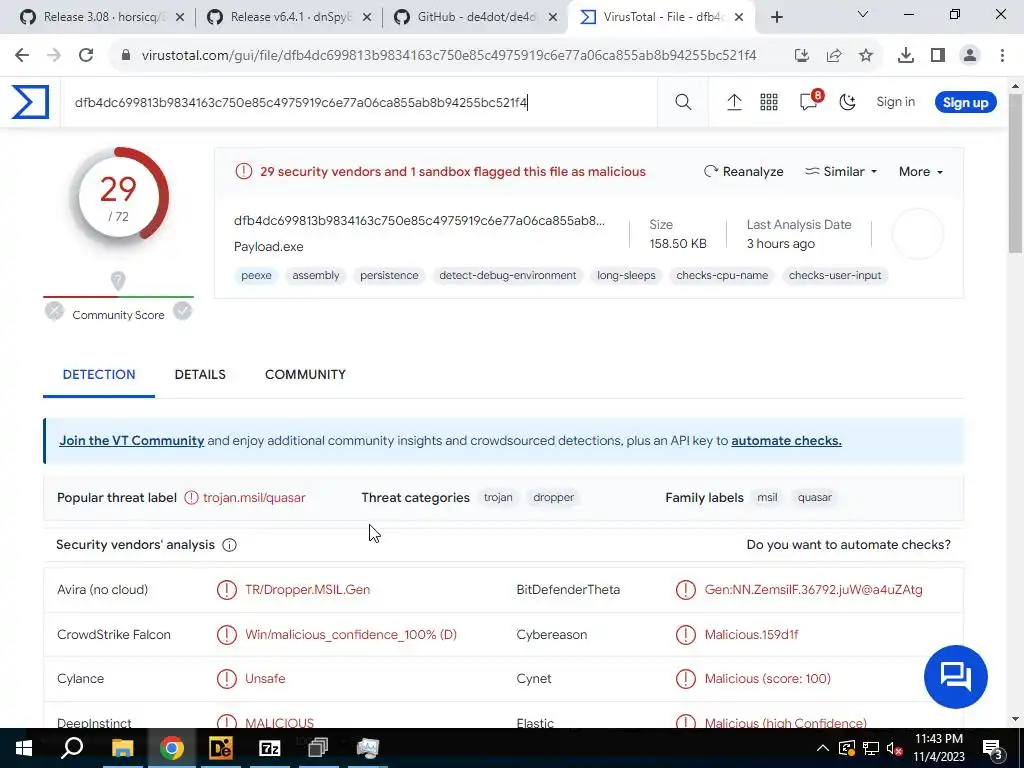Show hidden tray icons chevron

tap(822, 748)
